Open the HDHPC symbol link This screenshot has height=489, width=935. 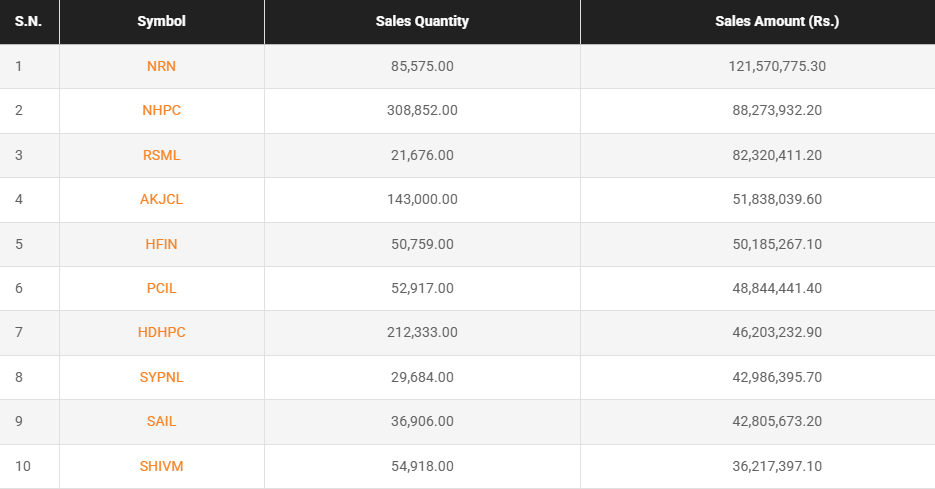pyautogui.click(x=161, y=332)
